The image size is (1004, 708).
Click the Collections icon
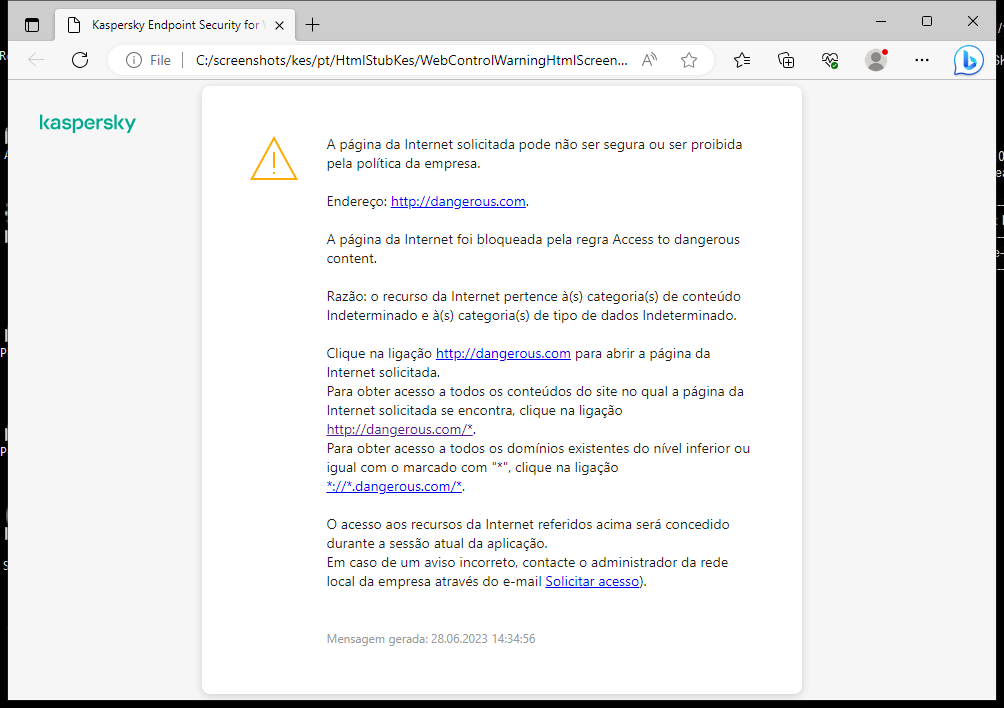tap(786, 60)
